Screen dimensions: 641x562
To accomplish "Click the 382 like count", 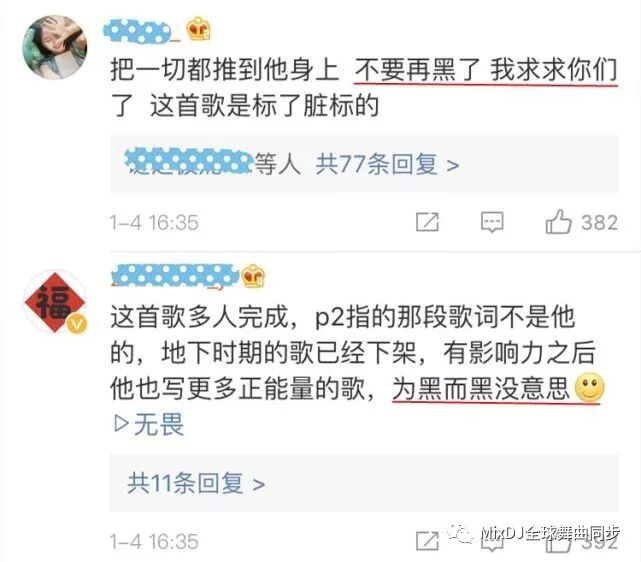I will click(599, 223).
